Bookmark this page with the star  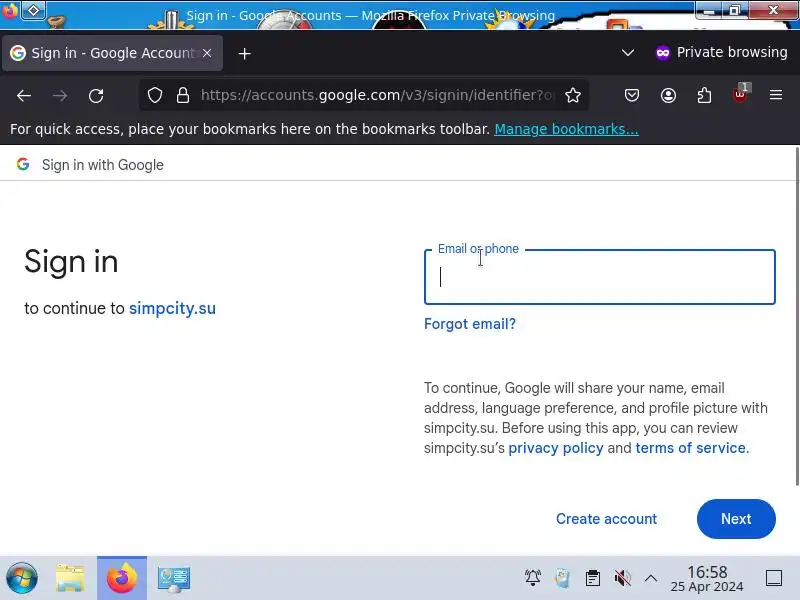pos(573,95)
